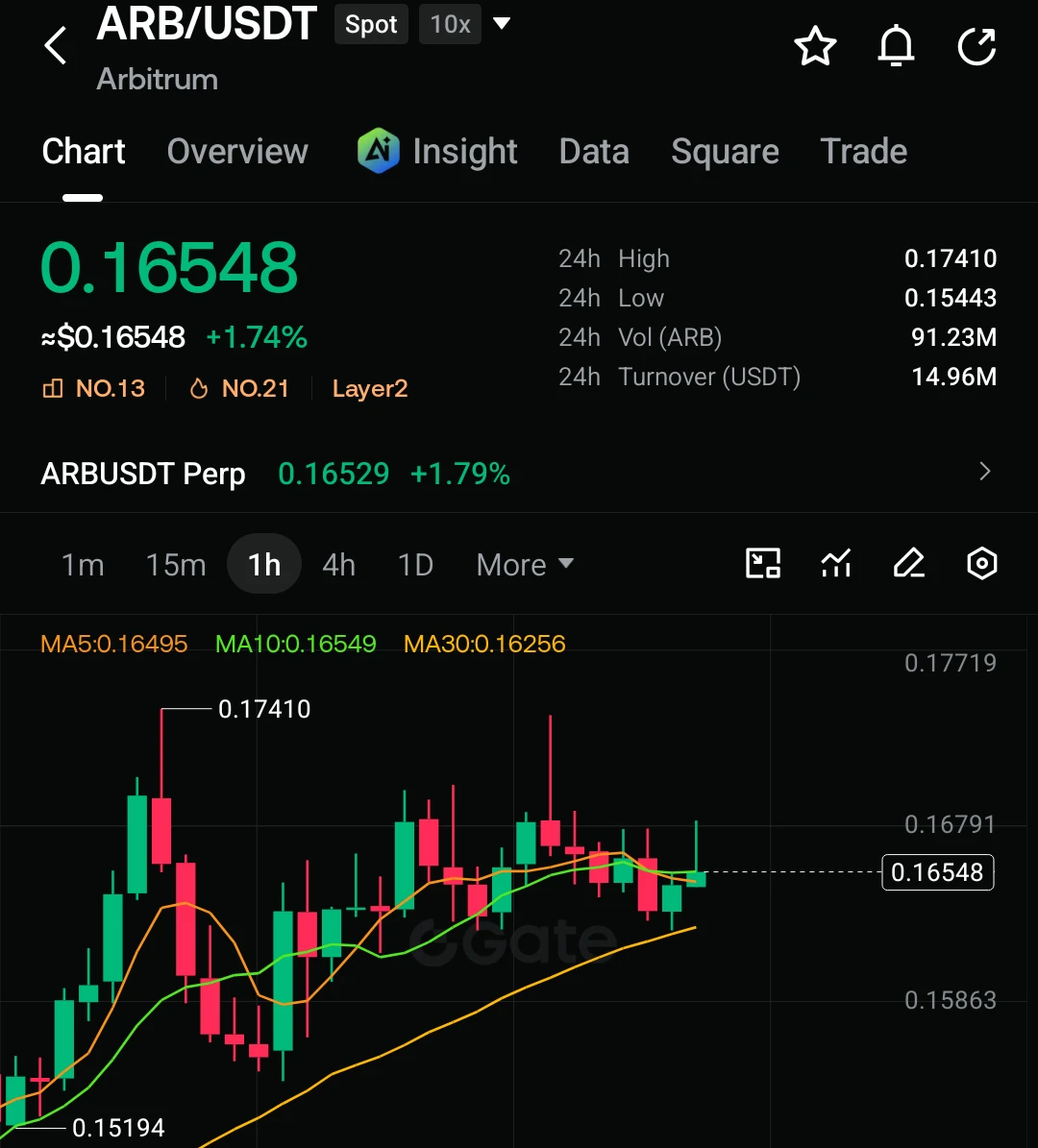Screen dimensions: 1038x1148
Task: Open the AI Insight icon
Action: tap(378, 150)
